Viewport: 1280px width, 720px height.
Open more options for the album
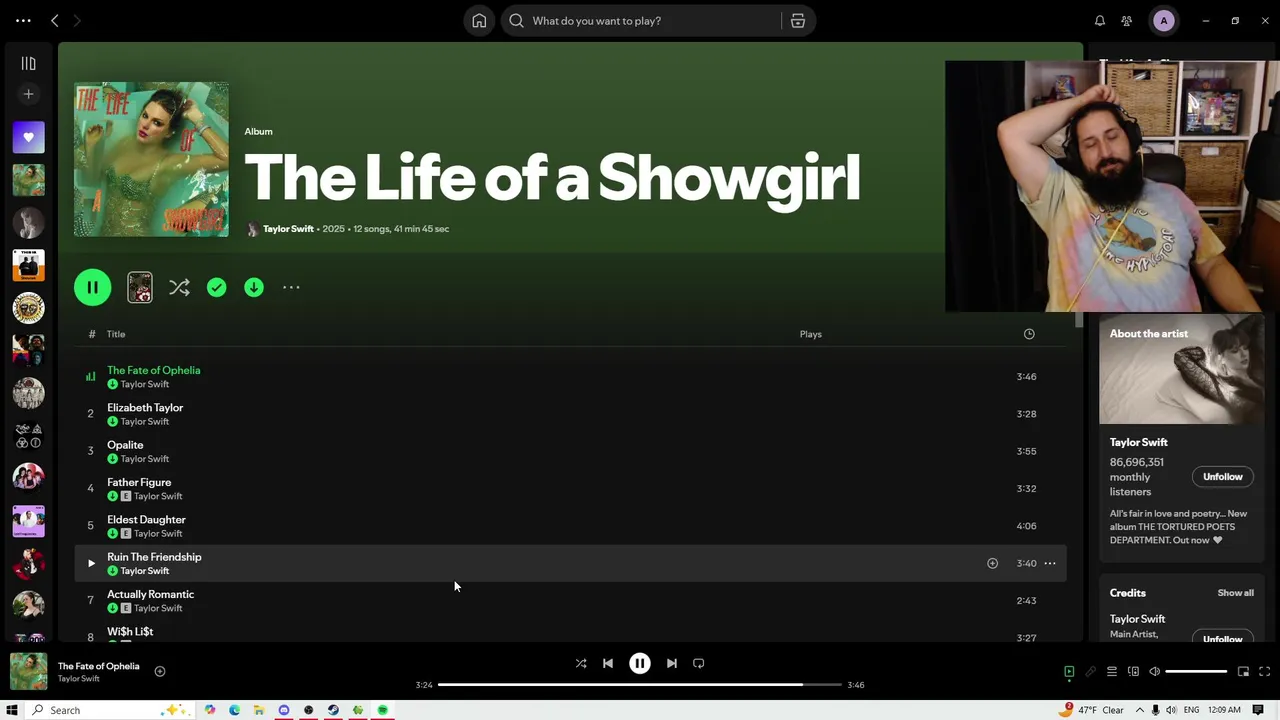tap(291, 287)
